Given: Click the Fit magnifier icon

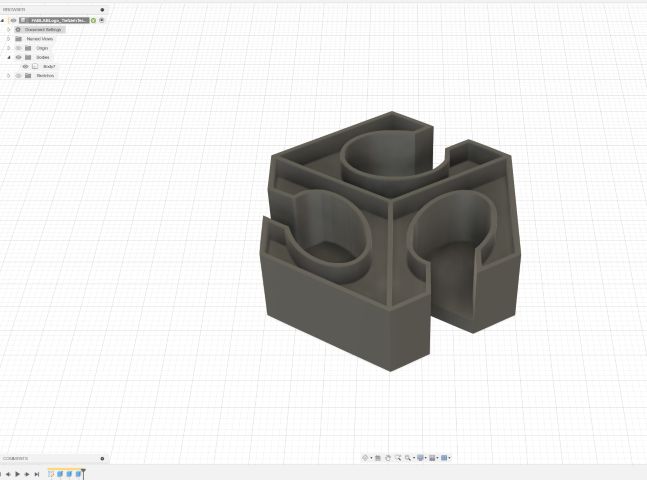Looking at the screenshot, I should pyautogui.click(x=408, y=458).
